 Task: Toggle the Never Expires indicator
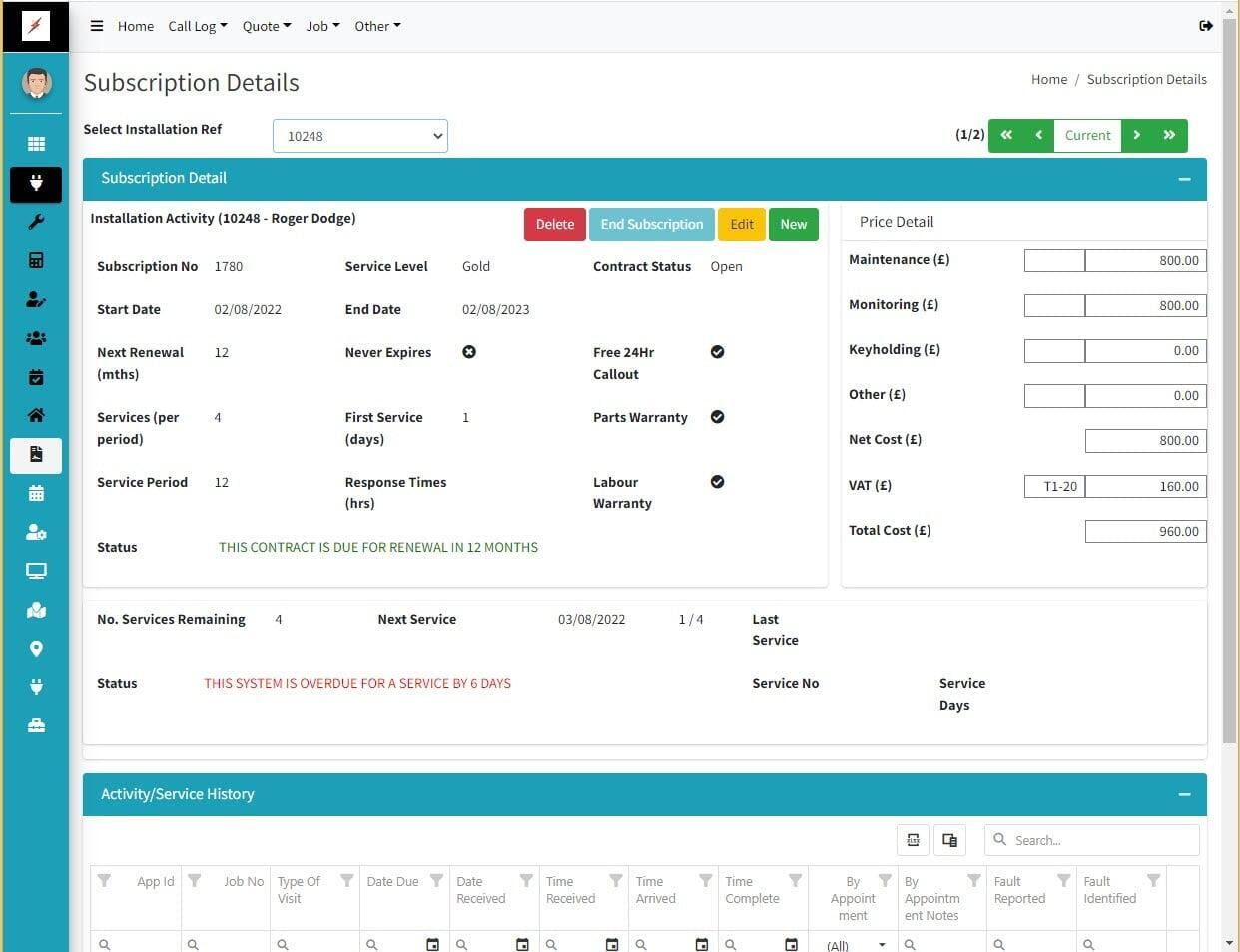click(x=469, y=352)
